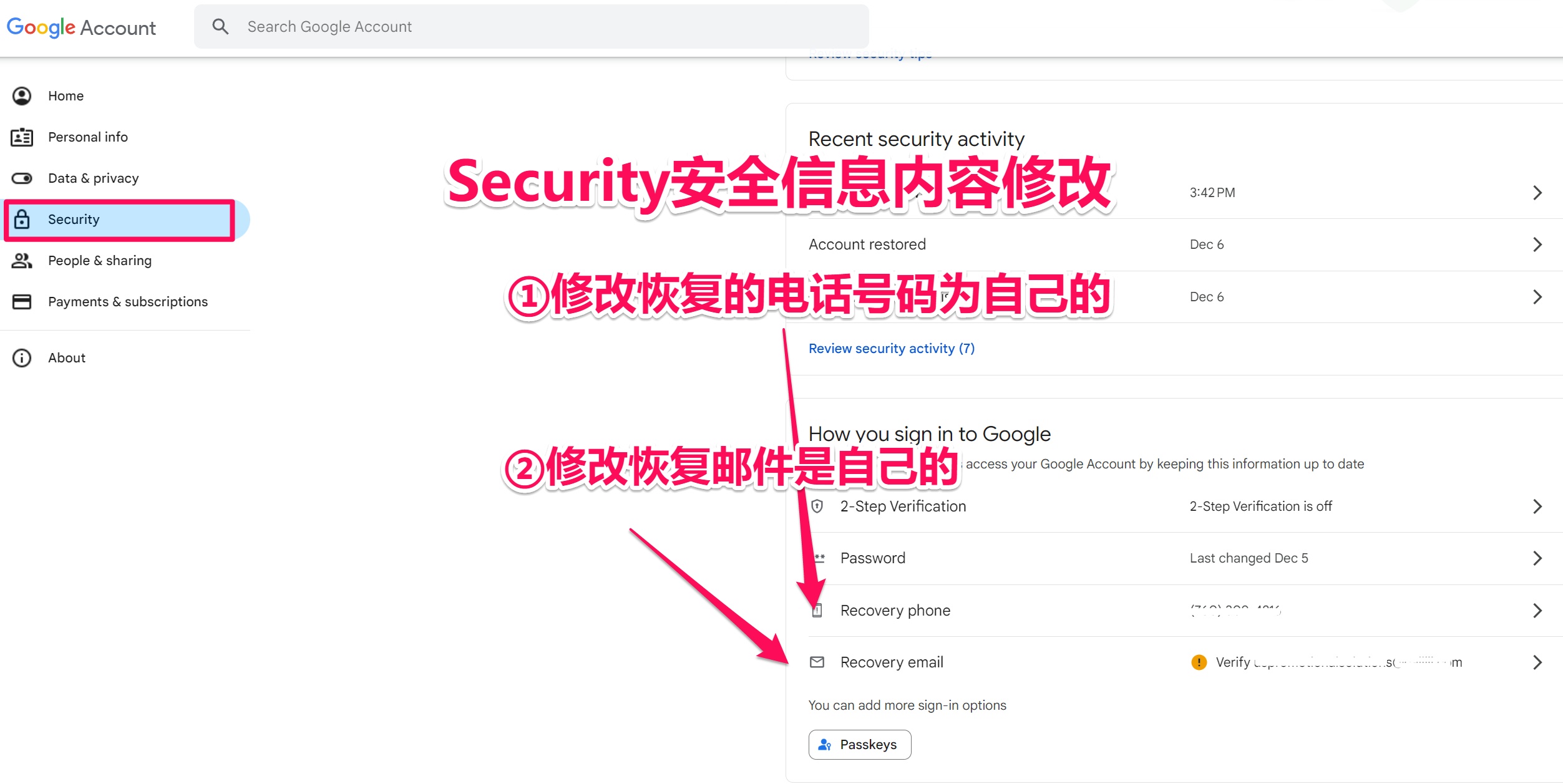The image size is (1563, 784).
Task: Click the Home profile icon
Action: pos(22,96)
